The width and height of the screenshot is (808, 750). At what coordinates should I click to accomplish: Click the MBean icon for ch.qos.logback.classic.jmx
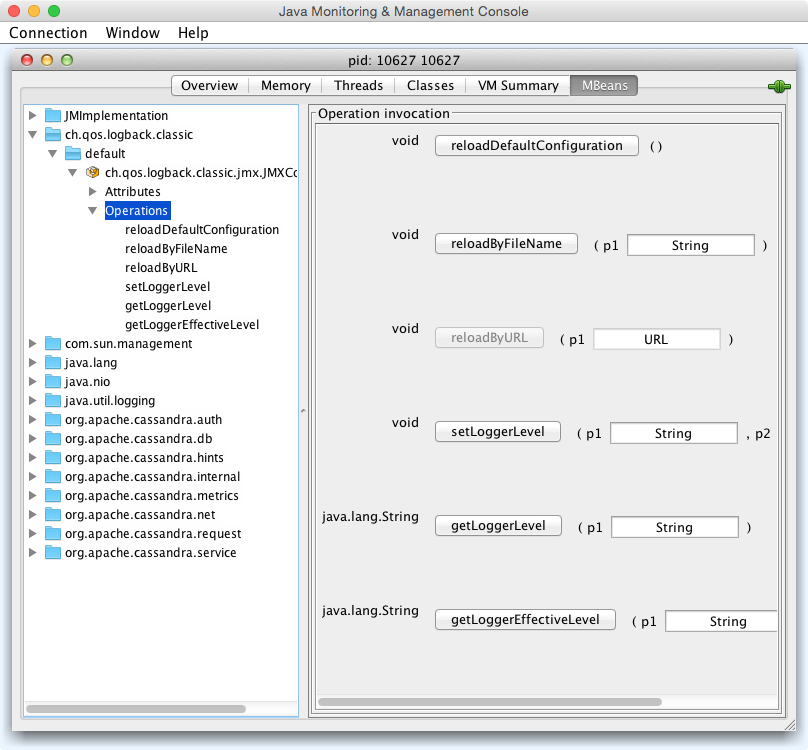point(93,173)
